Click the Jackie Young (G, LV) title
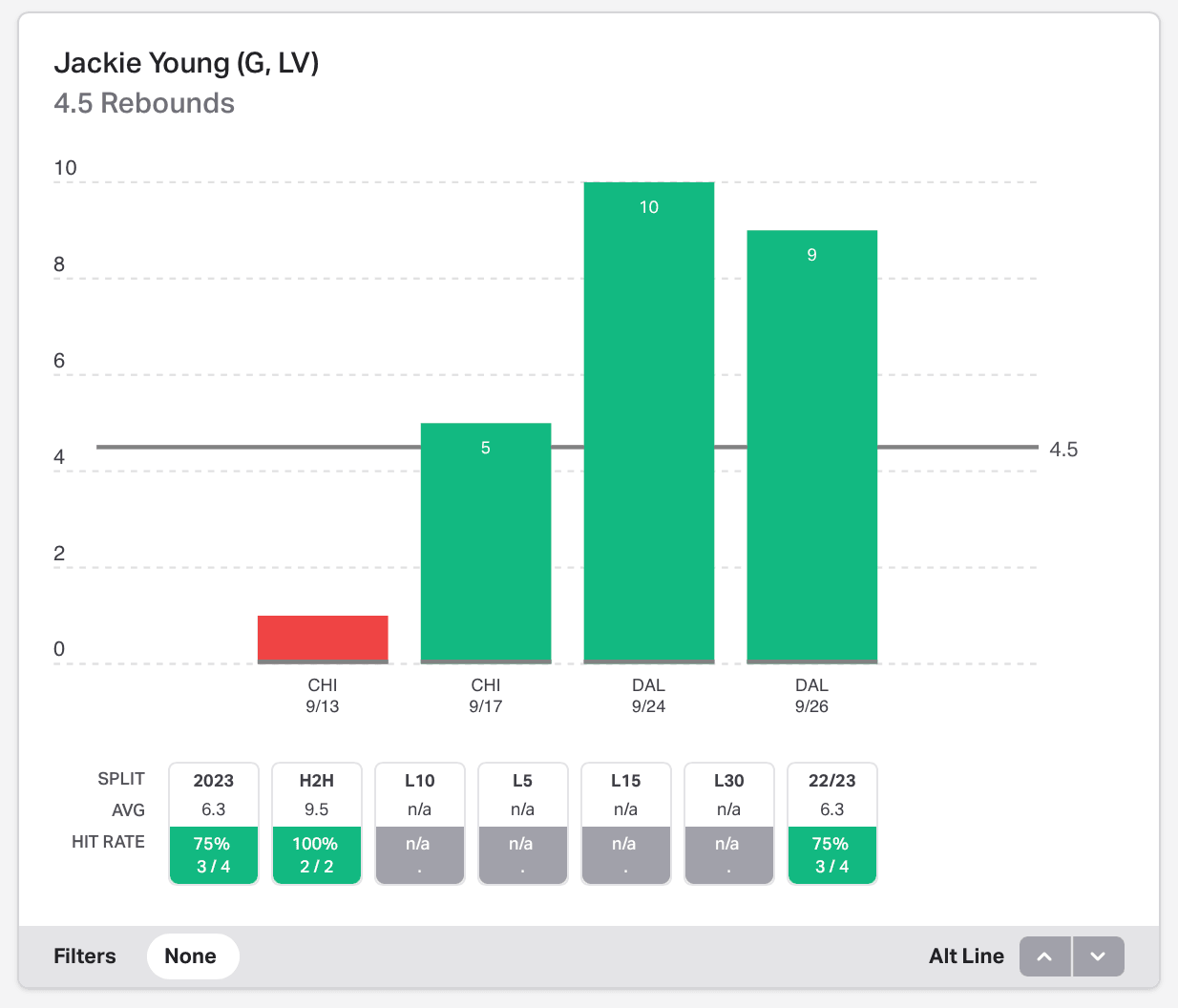Screen dimensions: 1178x1008 click(186, 63)
